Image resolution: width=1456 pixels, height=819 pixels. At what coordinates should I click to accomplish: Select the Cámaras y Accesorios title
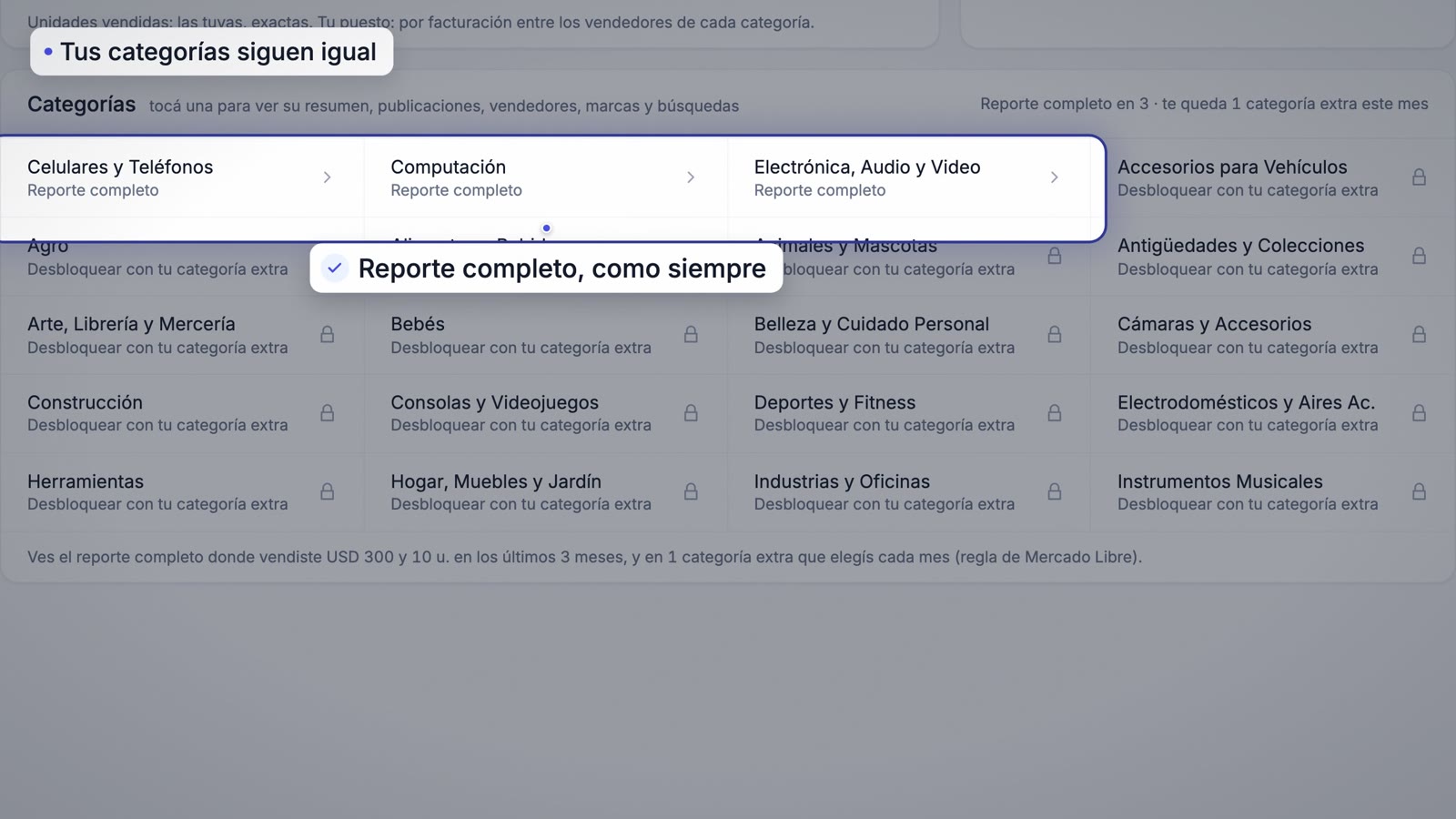click(x=1214, y=324)
